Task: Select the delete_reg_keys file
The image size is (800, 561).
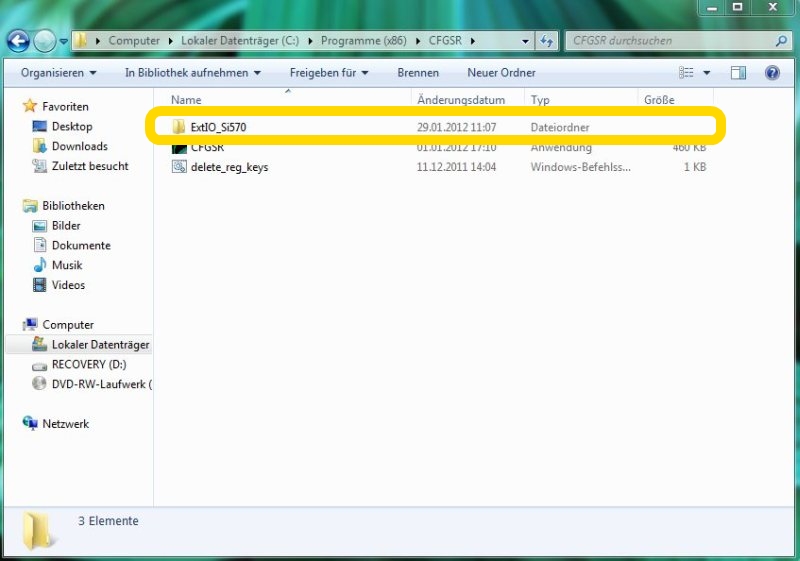Action: coord(228,167)
